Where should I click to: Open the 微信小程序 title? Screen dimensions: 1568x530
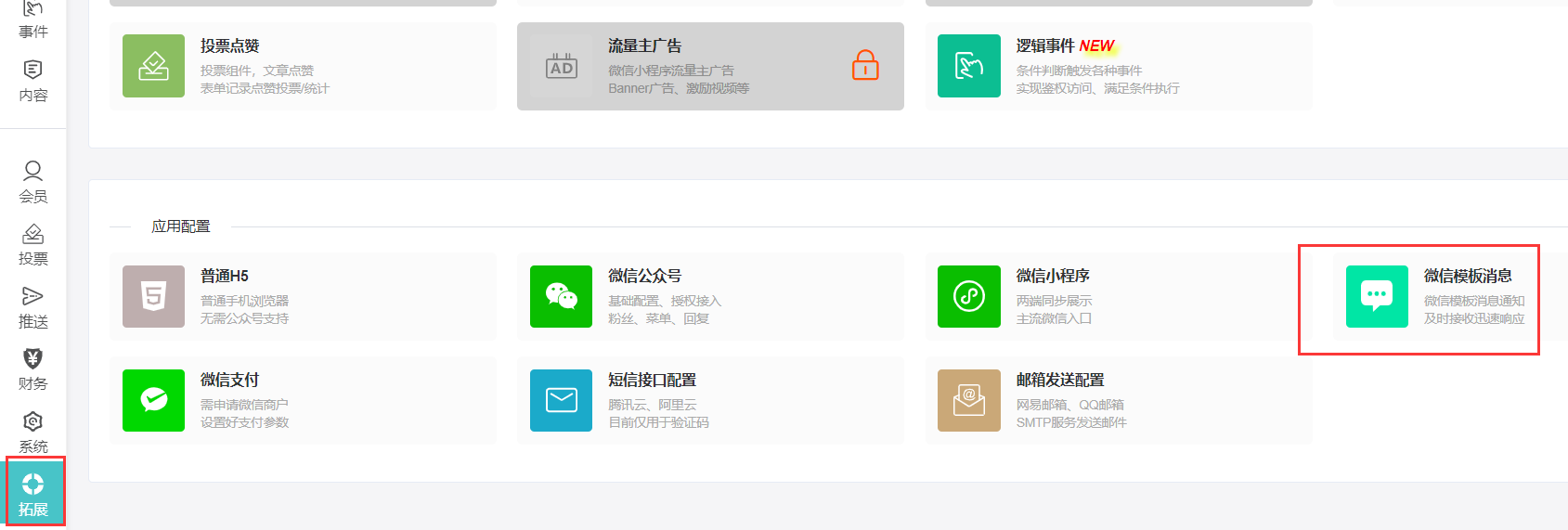point(1053,276)
